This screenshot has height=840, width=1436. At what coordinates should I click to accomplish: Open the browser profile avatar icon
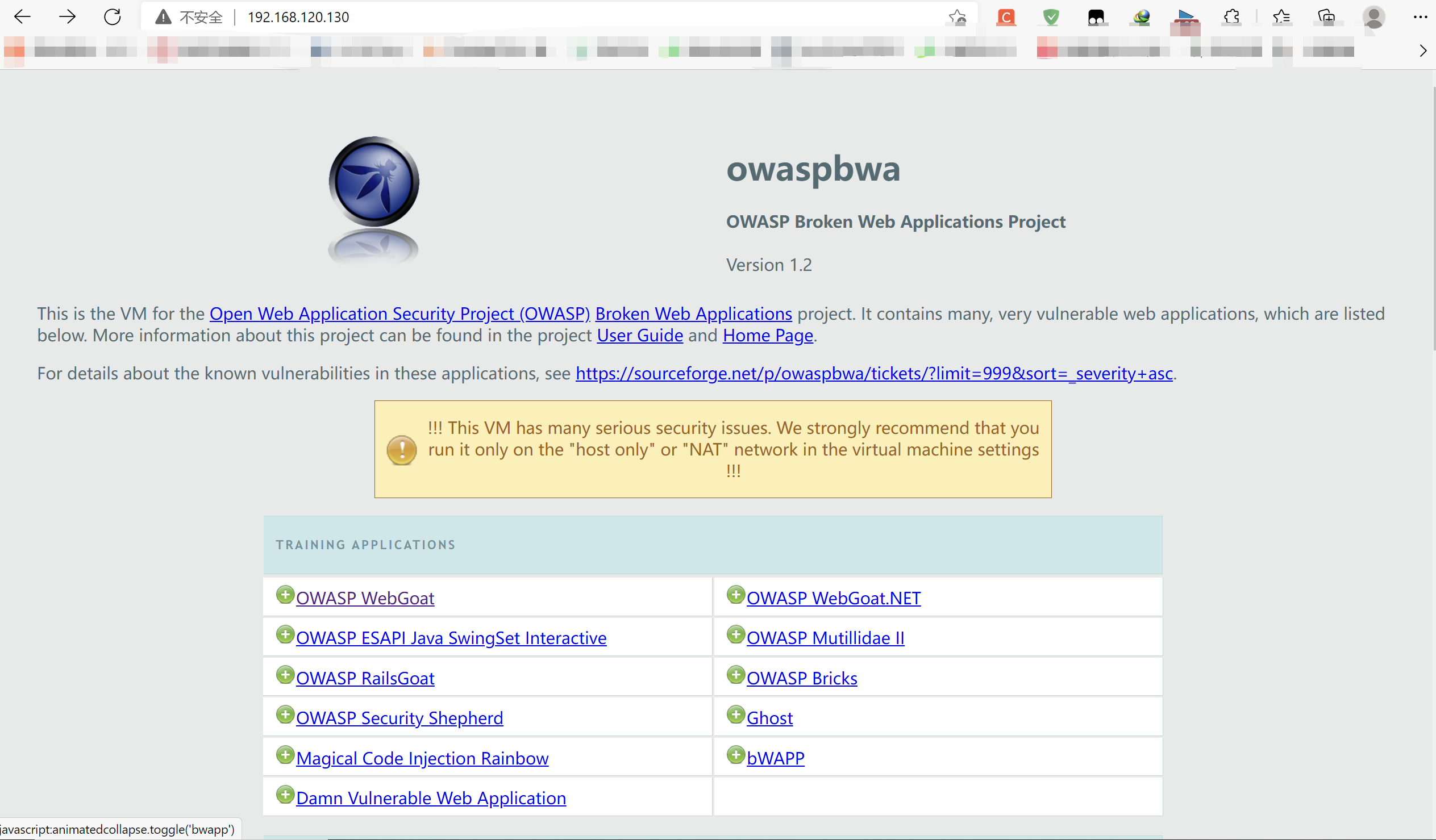1373,17
